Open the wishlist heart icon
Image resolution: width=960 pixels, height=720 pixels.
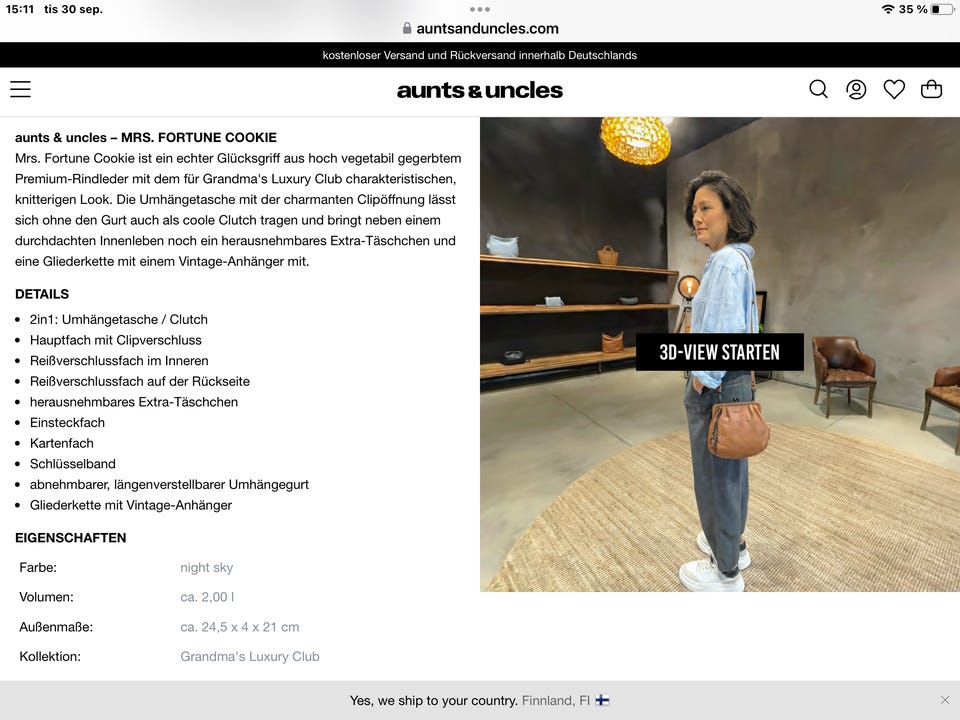(894, 89)
